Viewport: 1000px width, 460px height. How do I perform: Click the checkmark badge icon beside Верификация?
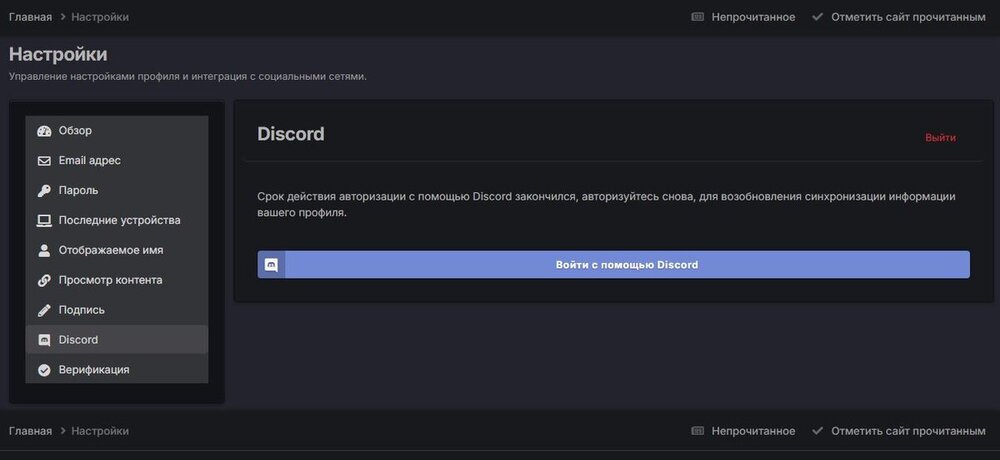(x=44, y=370)
